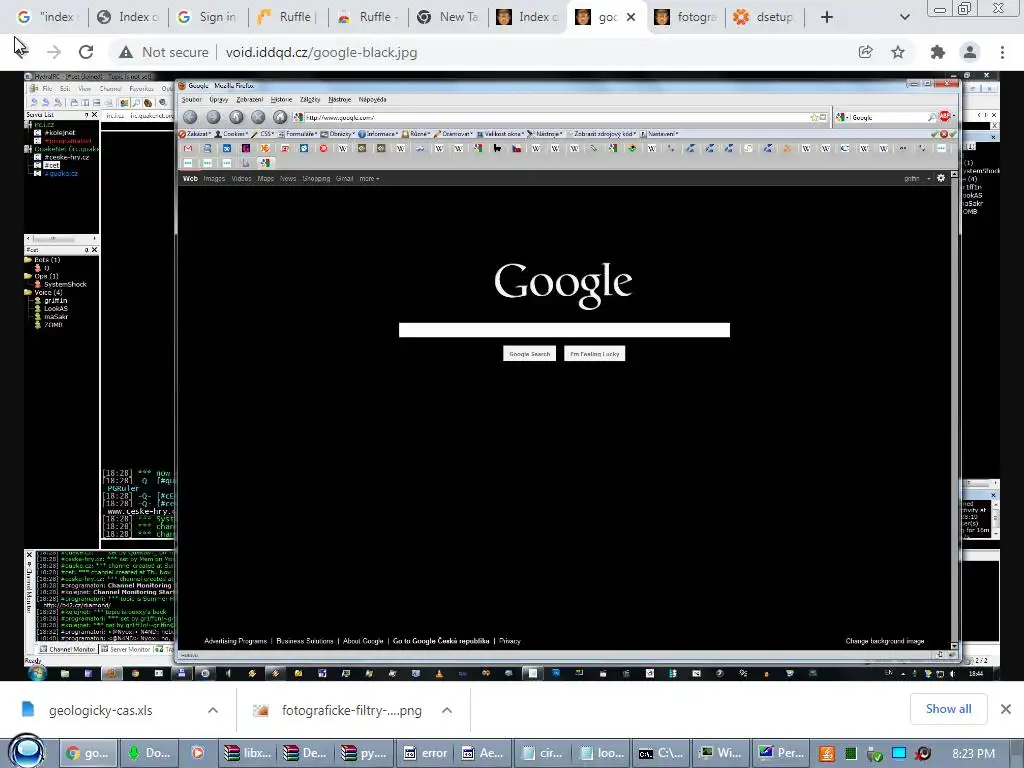Viewport: 1024px width, 768px height.
Task: Open the Windows Start orb
Action: tap(27, 752)
